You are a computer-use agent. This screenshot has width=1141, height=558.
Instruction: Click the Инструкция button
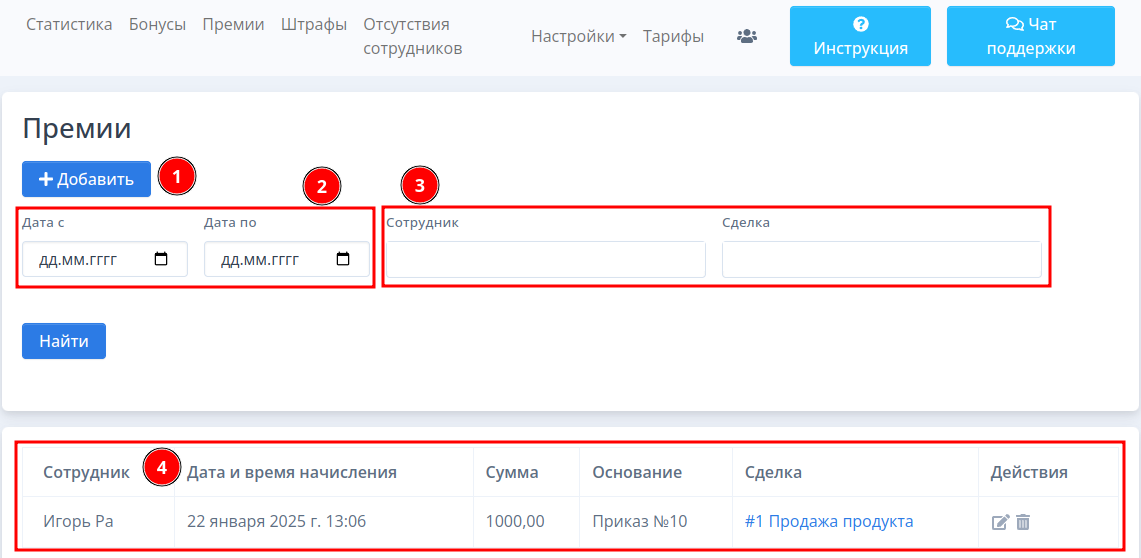(860, 36)
